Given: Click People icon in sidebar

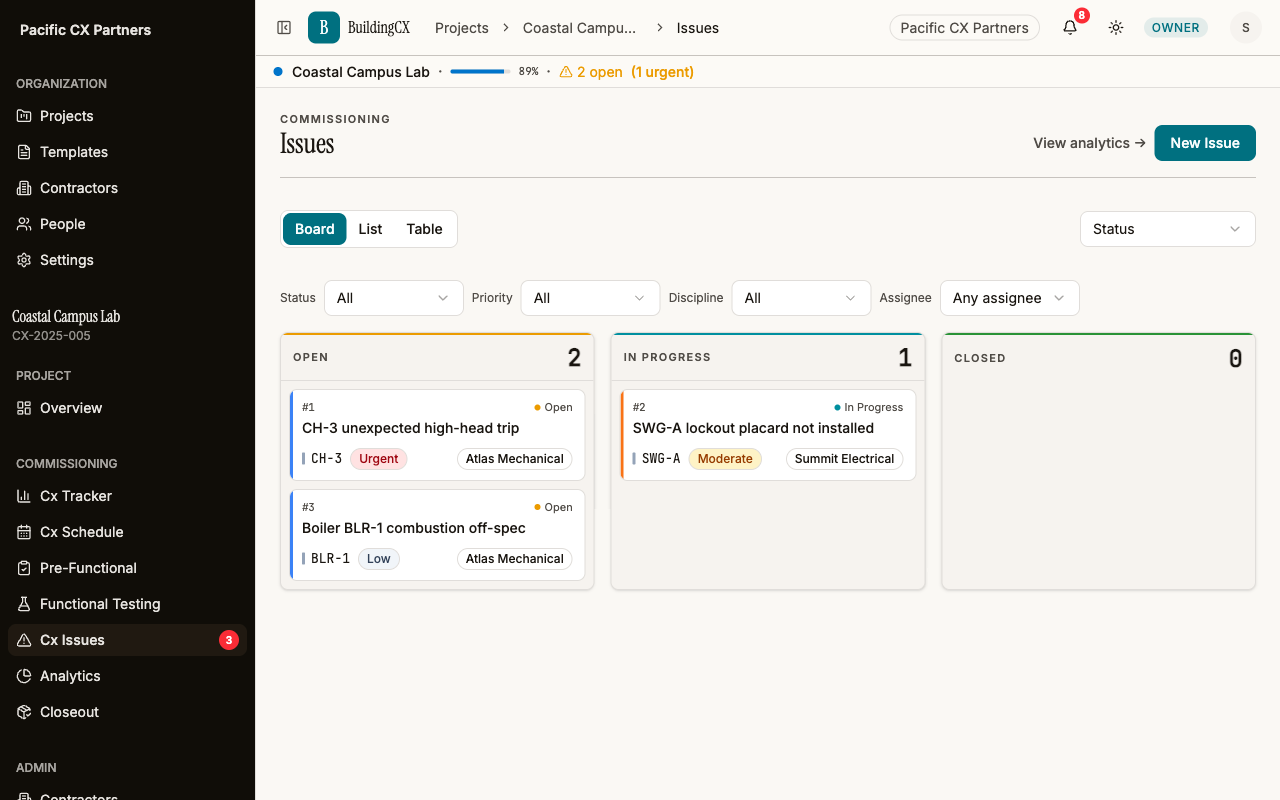Looking at the screenshot, I should coord(24,224).
